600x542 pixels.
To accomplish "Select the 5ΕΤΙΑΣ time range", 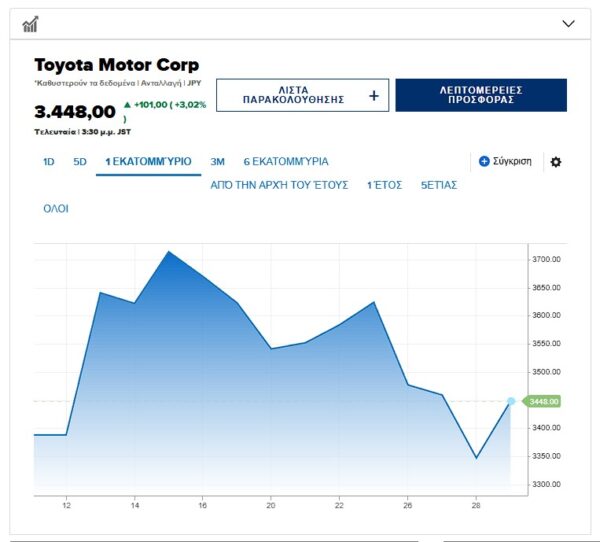I will click(x=438, y=185).
